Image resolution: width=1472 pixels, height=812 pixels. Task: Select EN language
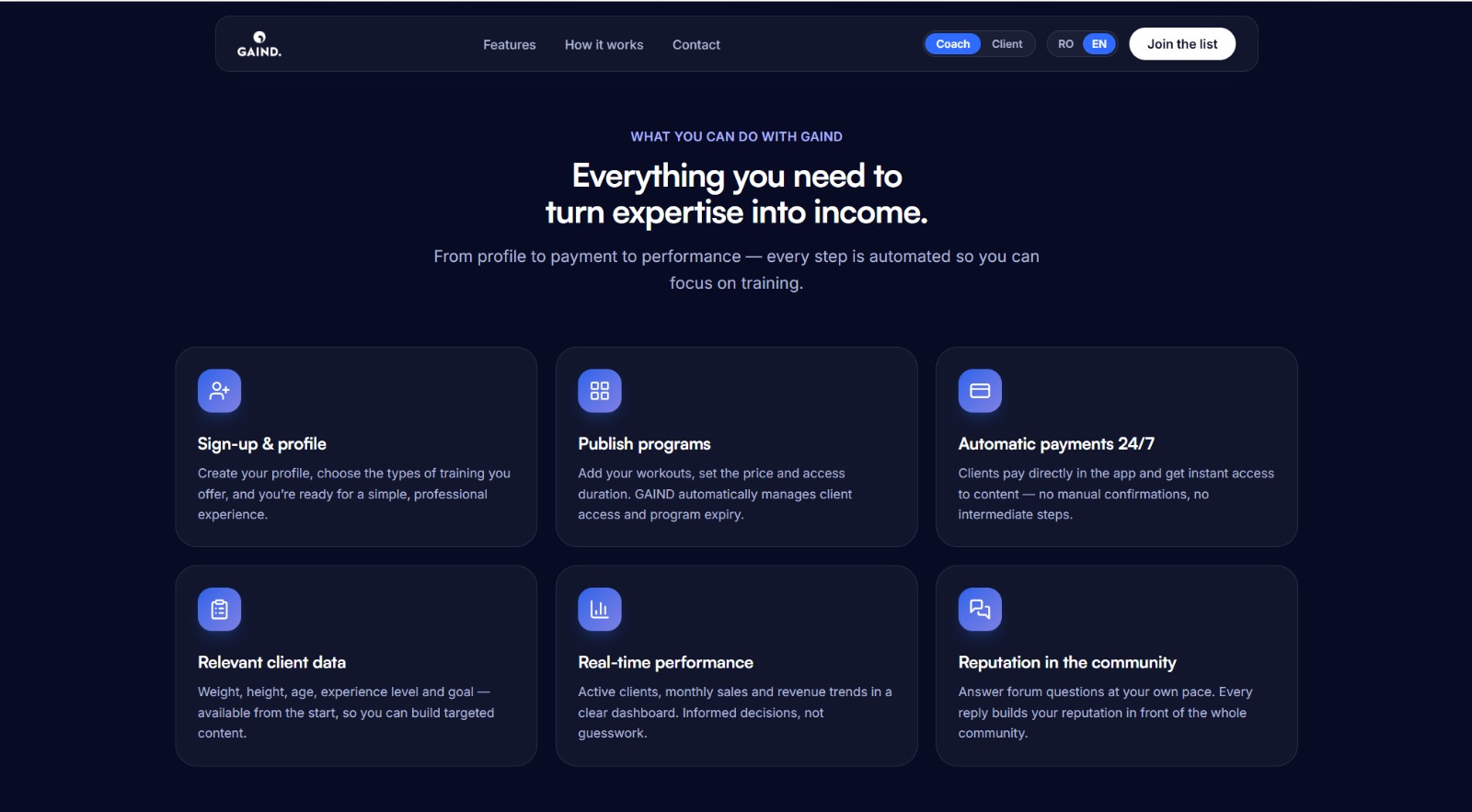pos(1099,44)
